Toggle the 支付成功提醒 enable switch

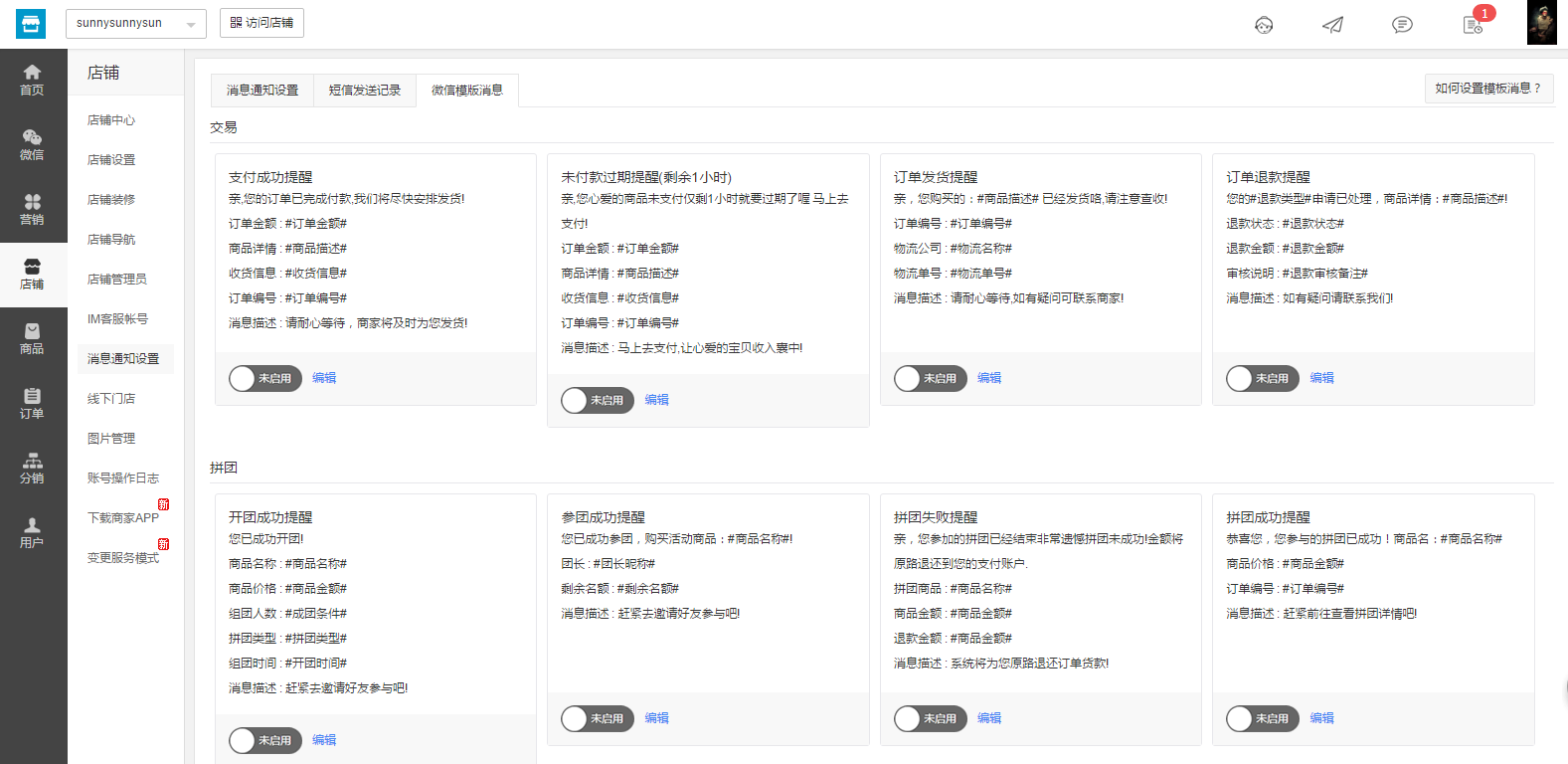point(264,378)
